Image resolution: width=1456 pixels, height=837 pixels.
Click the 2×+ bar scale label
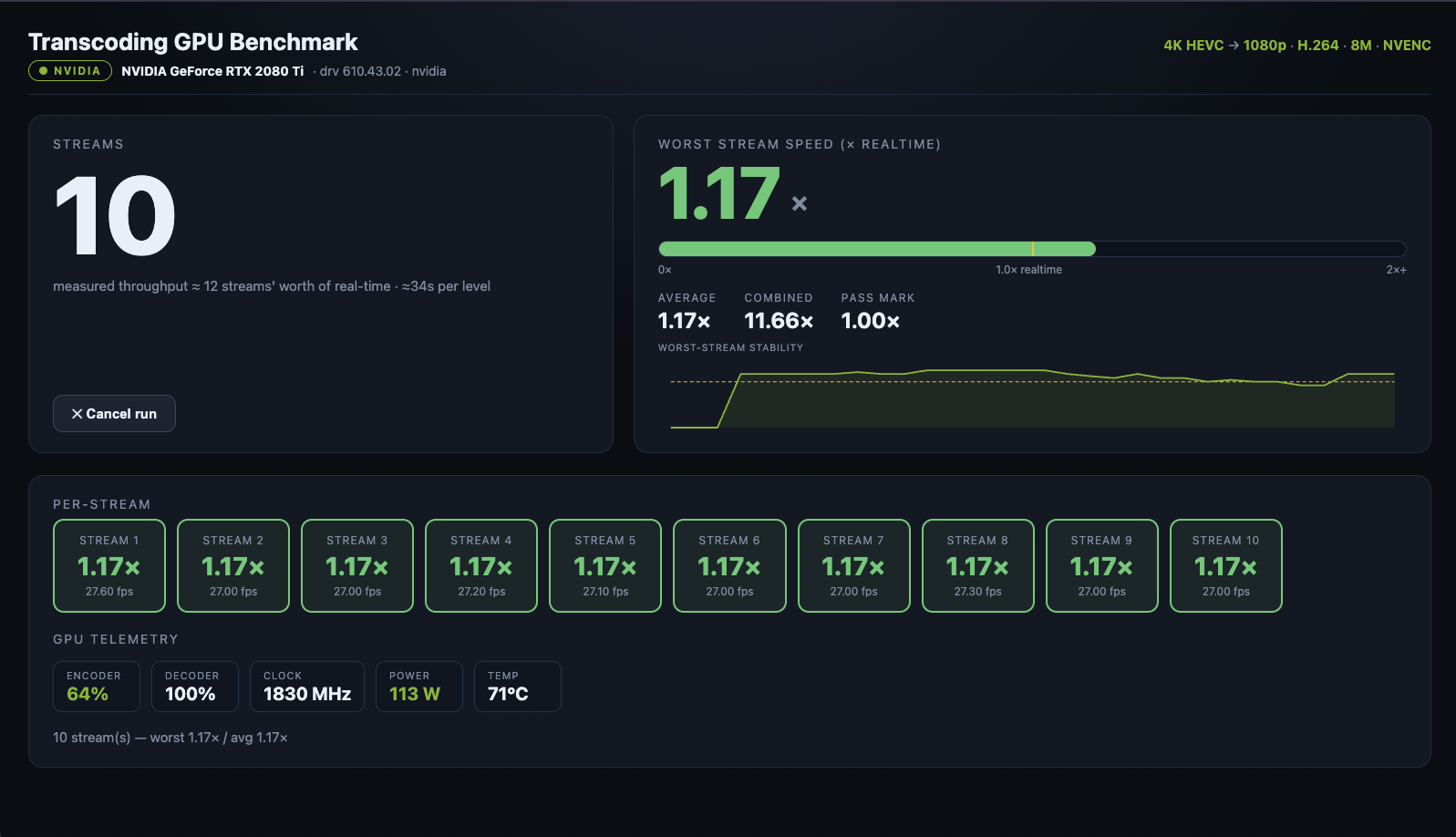pyautogui.click(x=1396, y=270)
